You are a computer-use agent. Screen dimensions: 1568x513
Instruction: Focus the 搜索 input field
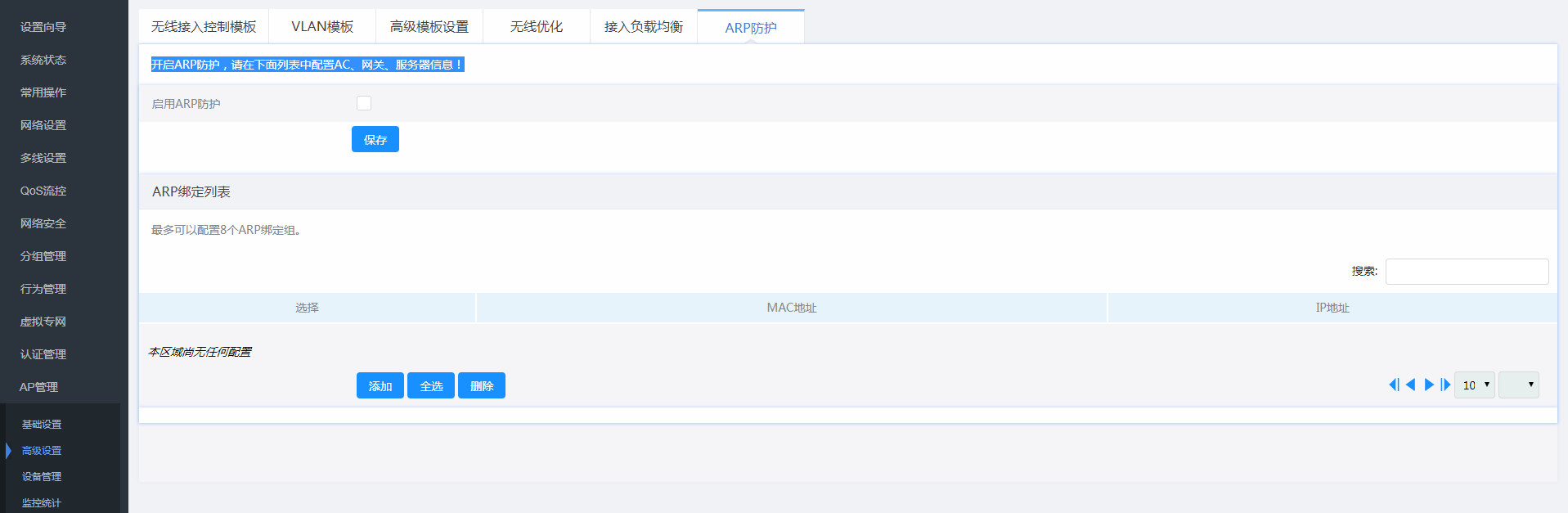[x=1467, y=272]
